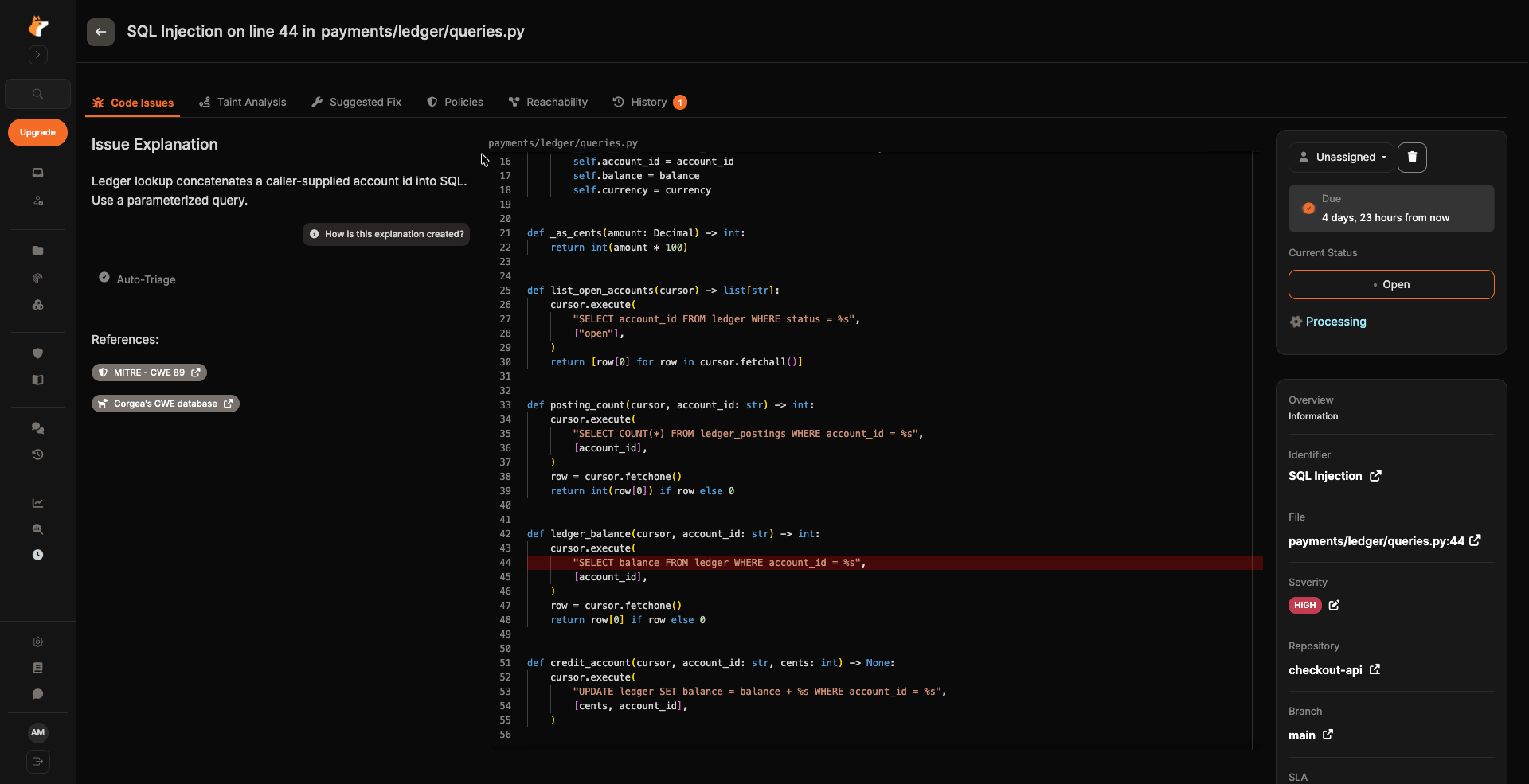This screenshot has height=784, width=1529.
Task: Click the 'def list_open_accounts' code line
Action: pos(653,291)
